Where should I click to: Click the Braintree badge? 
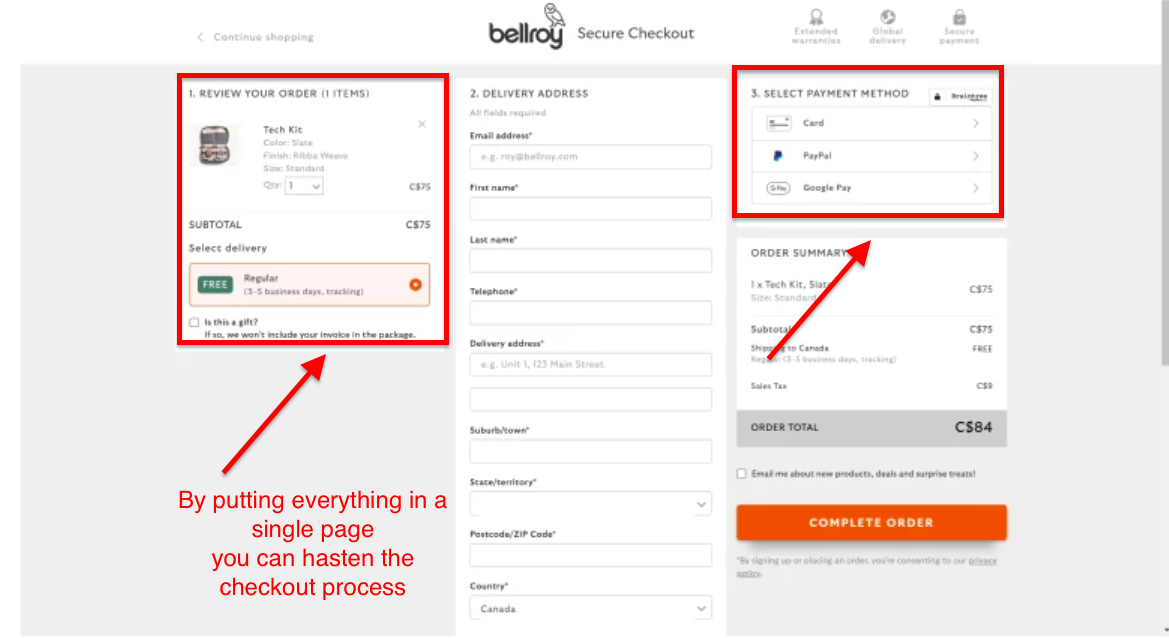coord(961,93)
